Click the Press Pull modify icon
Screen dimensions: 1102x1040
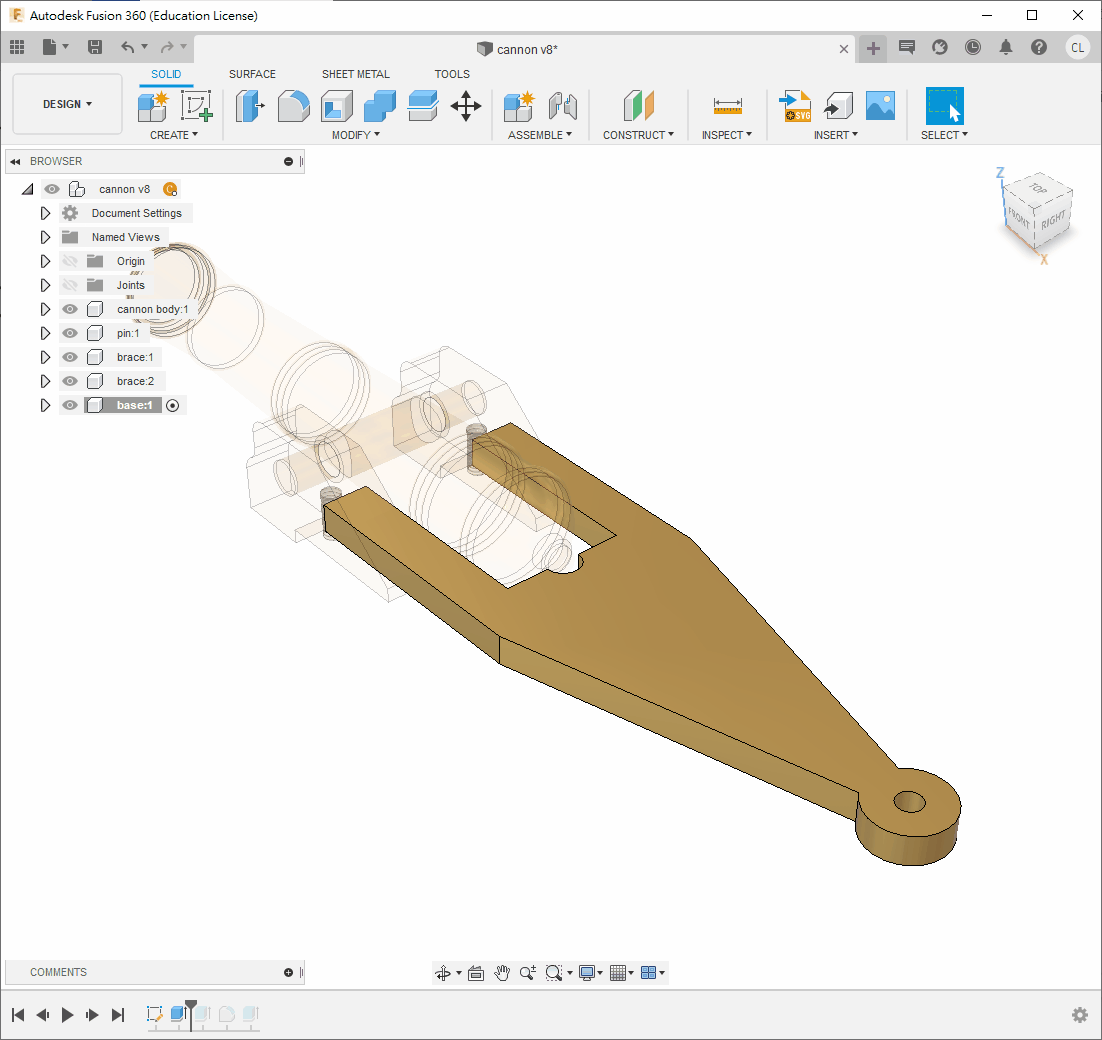pyautogui.click(x=250, y=105)
